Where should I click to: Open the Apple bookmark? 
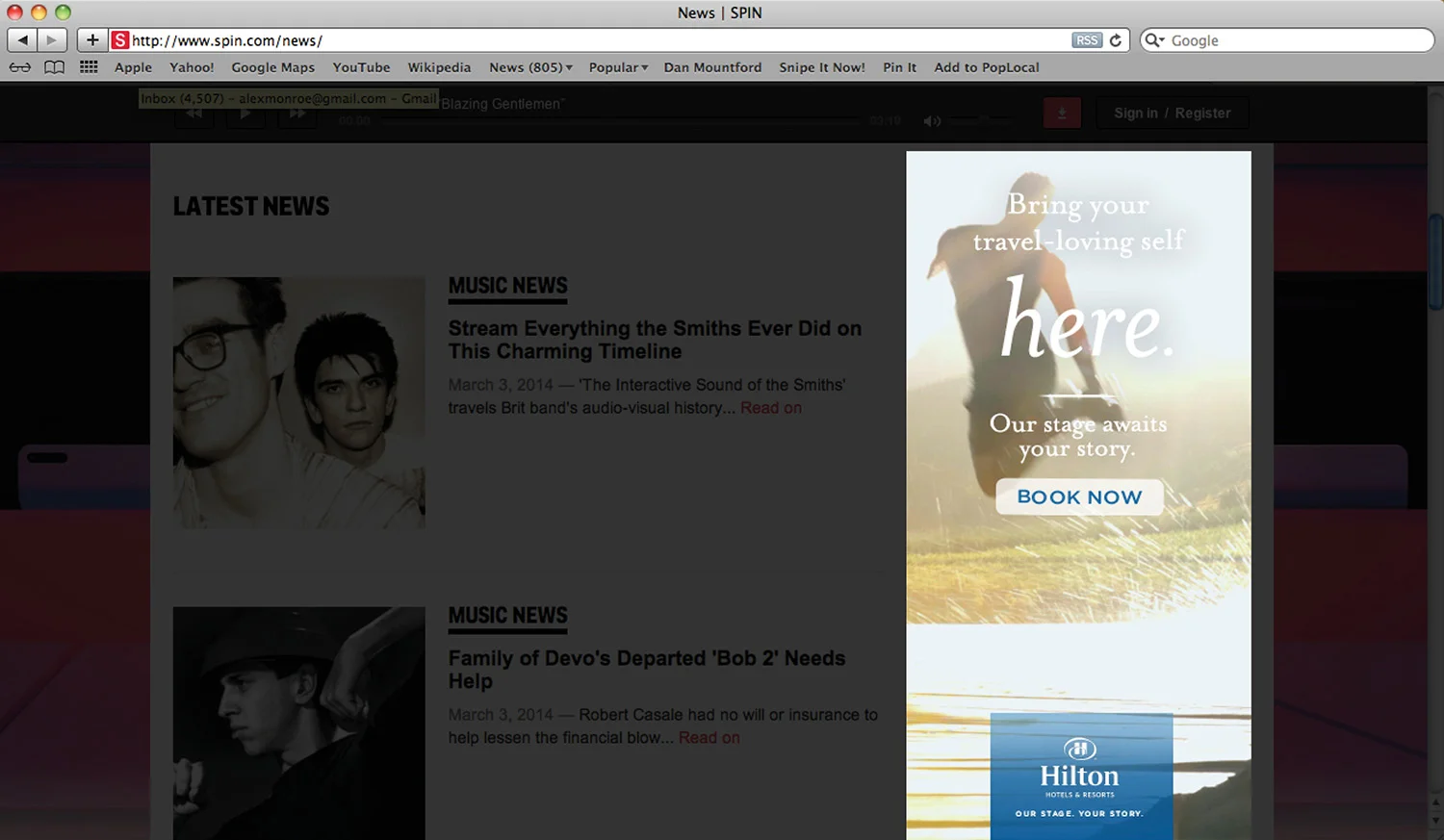[x=133, y=67]
